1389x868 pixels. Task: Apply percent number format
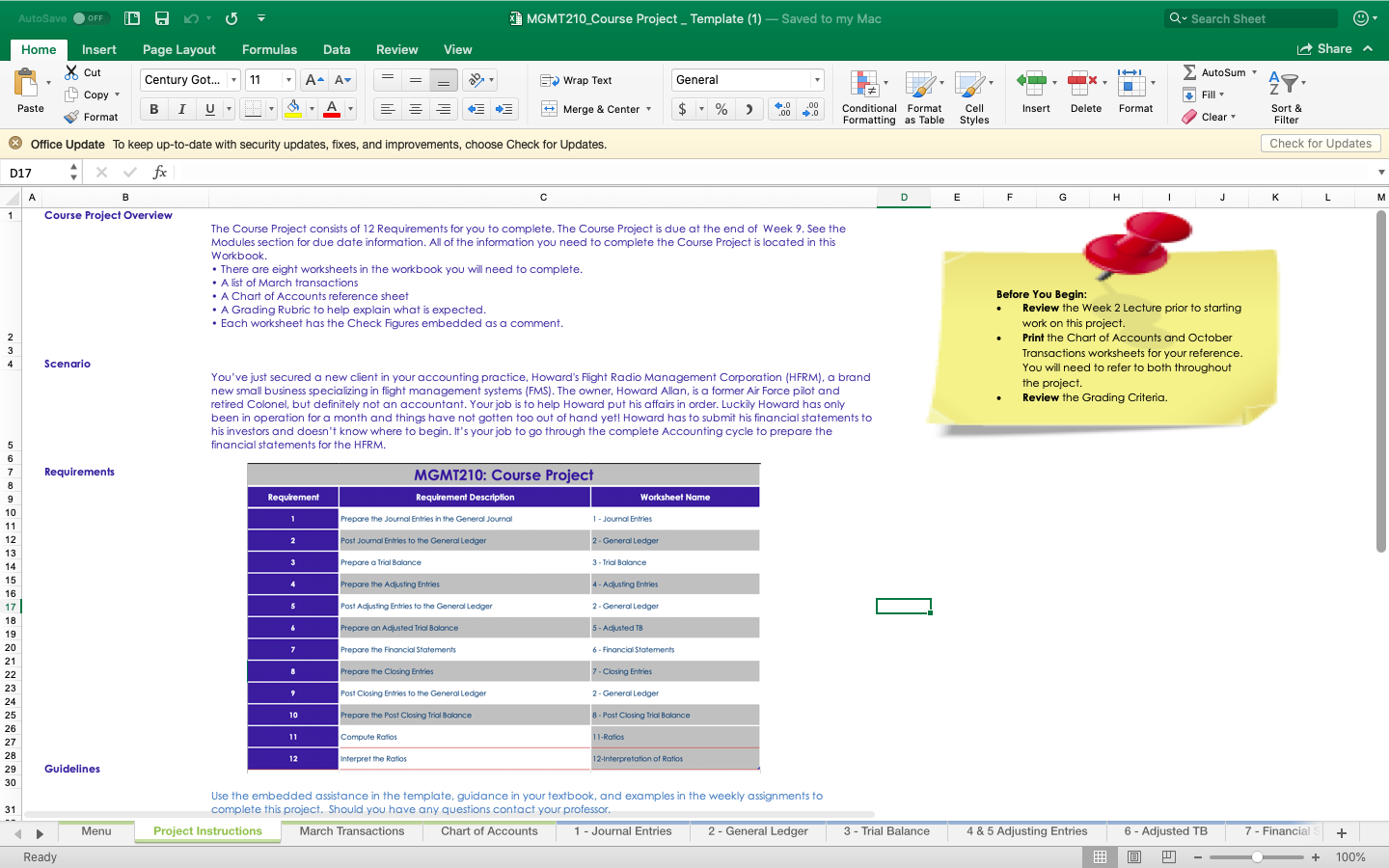pos(720,109)
